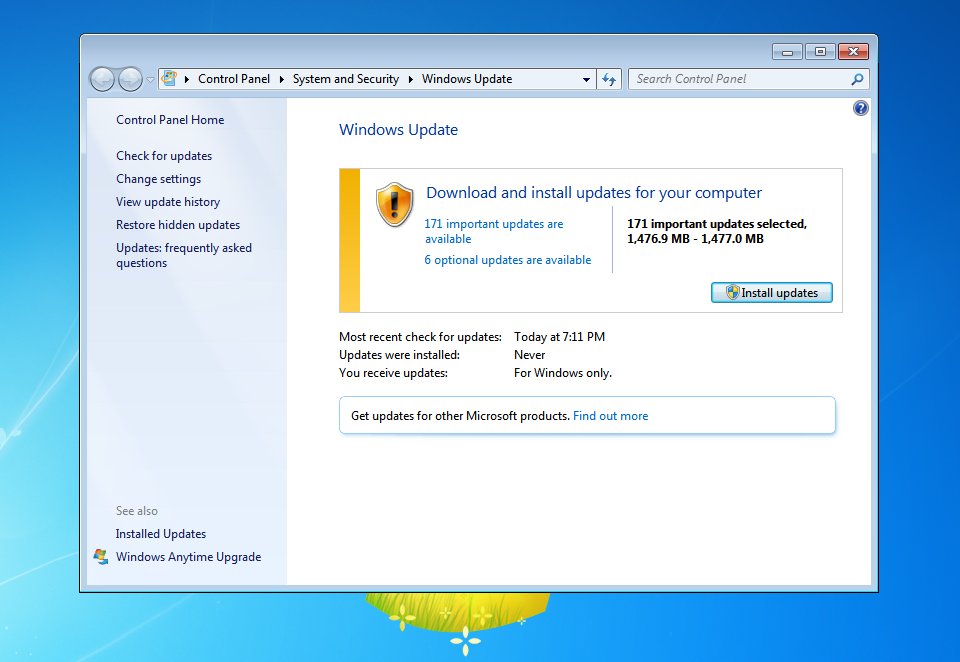The height and width of the screenshot is (662, 960).
Task: Minimize the Windows Update window
Action: (x=787, y=52)
